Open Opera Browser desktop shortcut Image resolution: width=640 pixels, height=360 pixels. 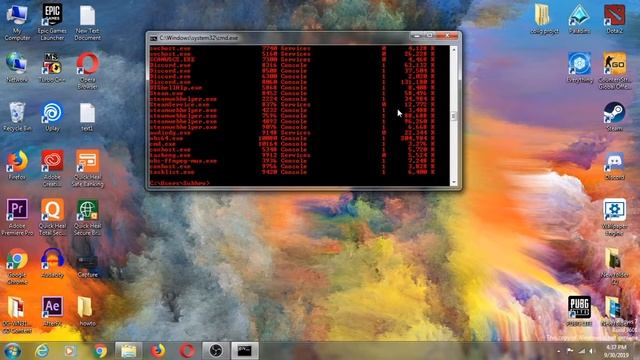point(87,71)
